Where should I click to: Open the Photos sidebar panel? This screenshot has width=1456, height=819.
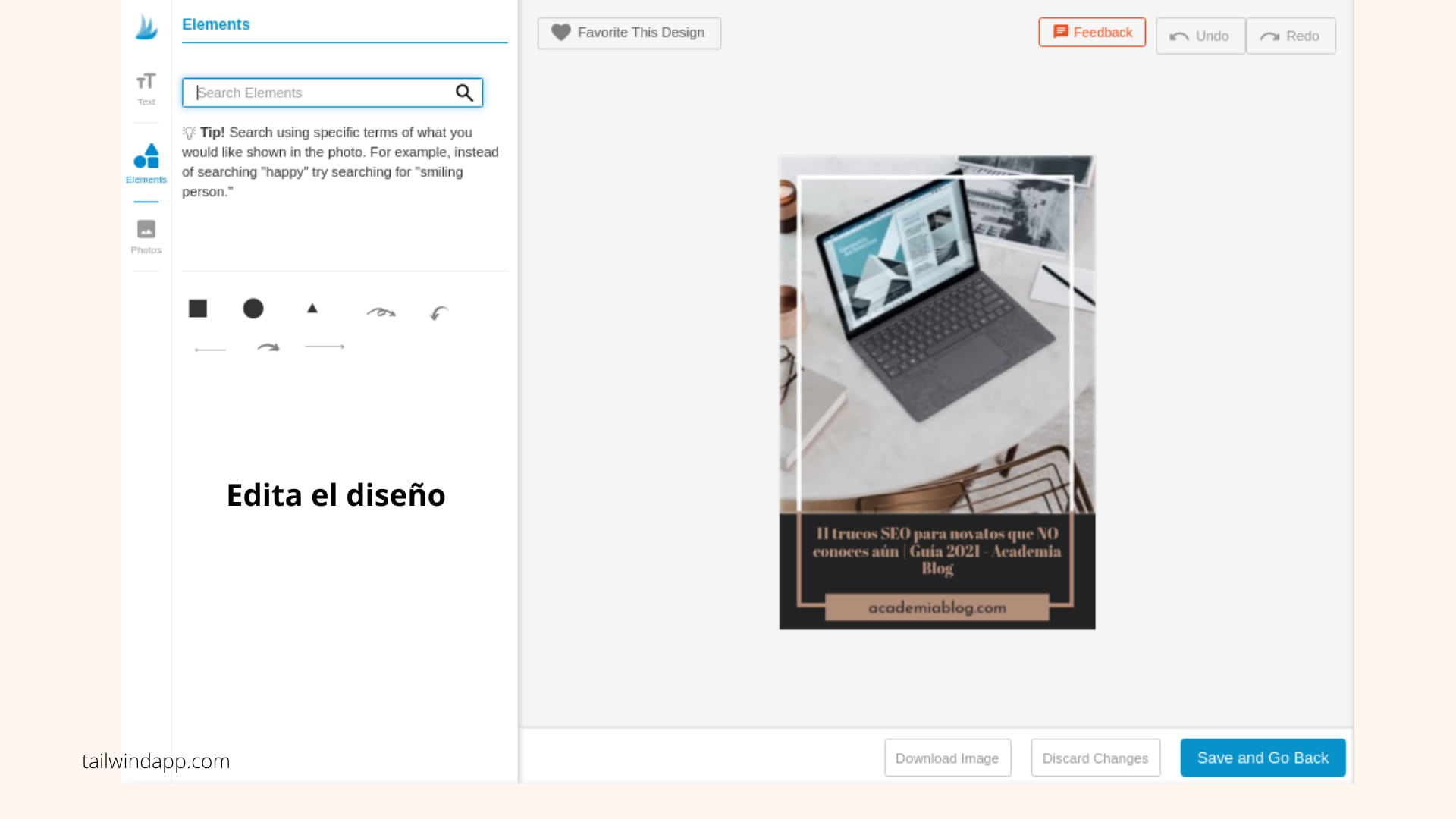pos(146,237)
